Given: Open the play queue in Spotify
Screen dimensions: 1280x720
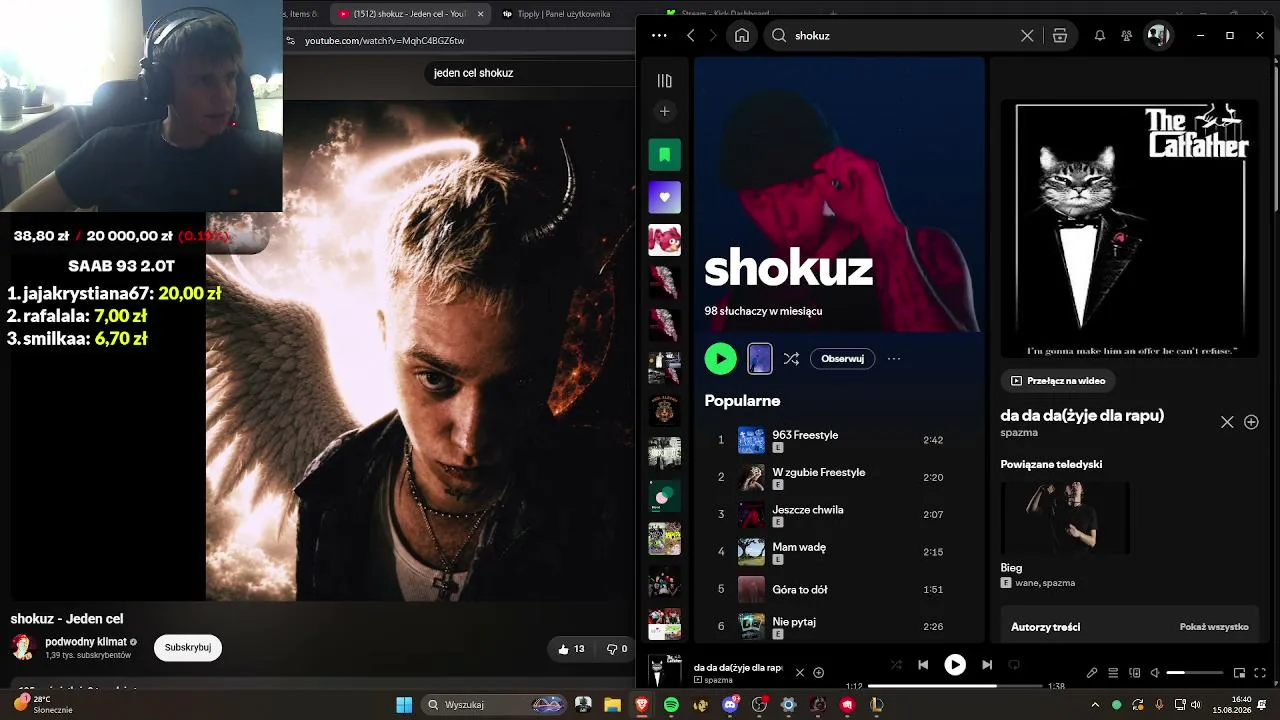Looking at the screenshot, I should point(1113,673).
